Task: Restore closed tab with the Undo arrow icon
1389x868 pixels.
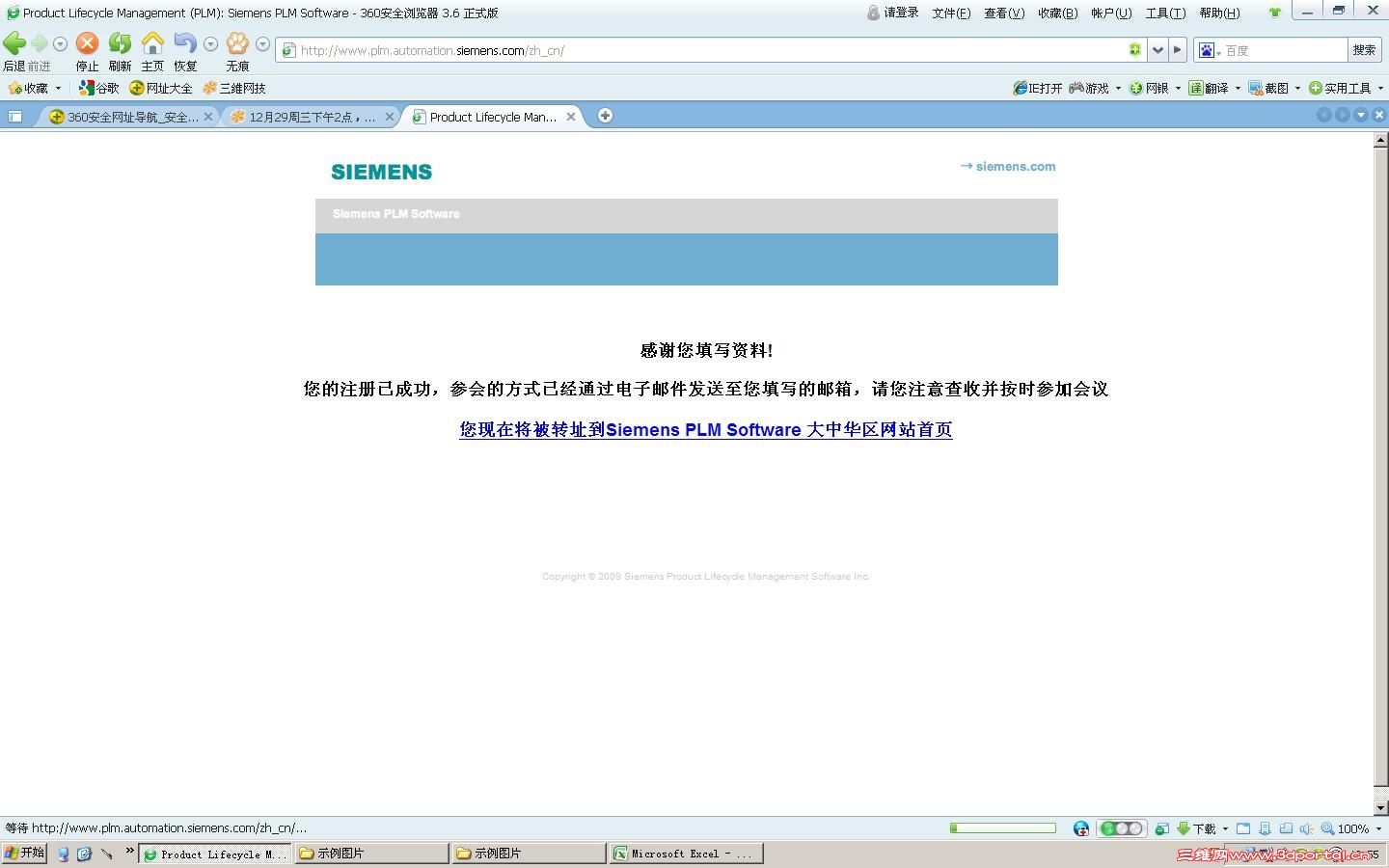Action: click(x=185, y=43)
